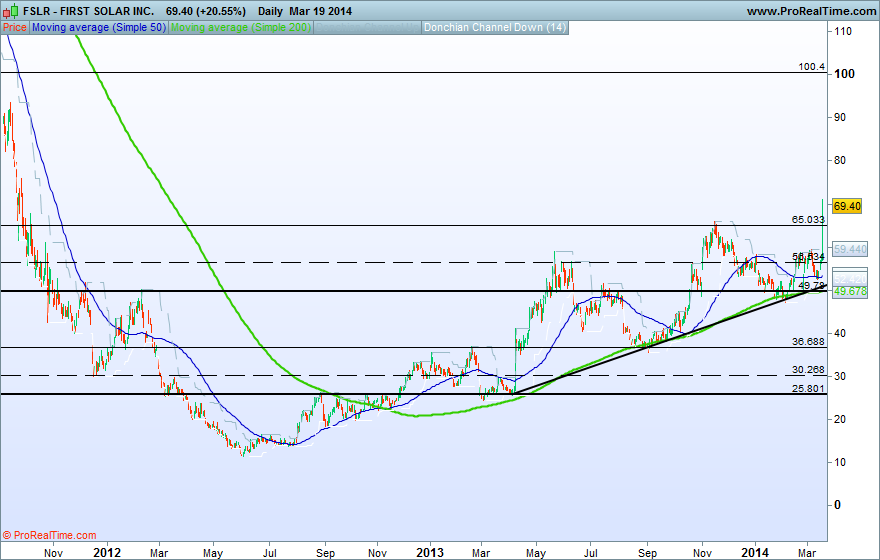Click the bold 100 price axis tick
Viewport: 880px width, 560px height.
pos(844,74)
